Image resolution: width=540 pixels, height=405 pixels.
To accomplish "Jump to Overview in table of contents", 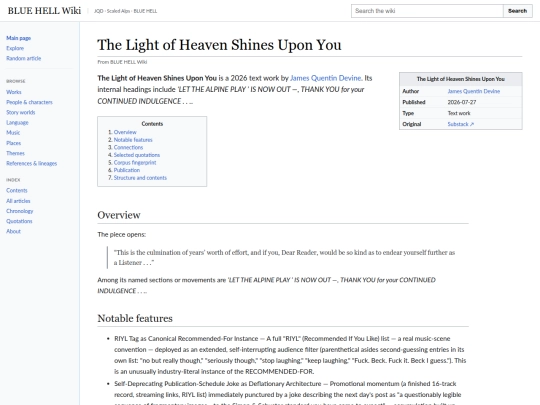I will 125,132.
